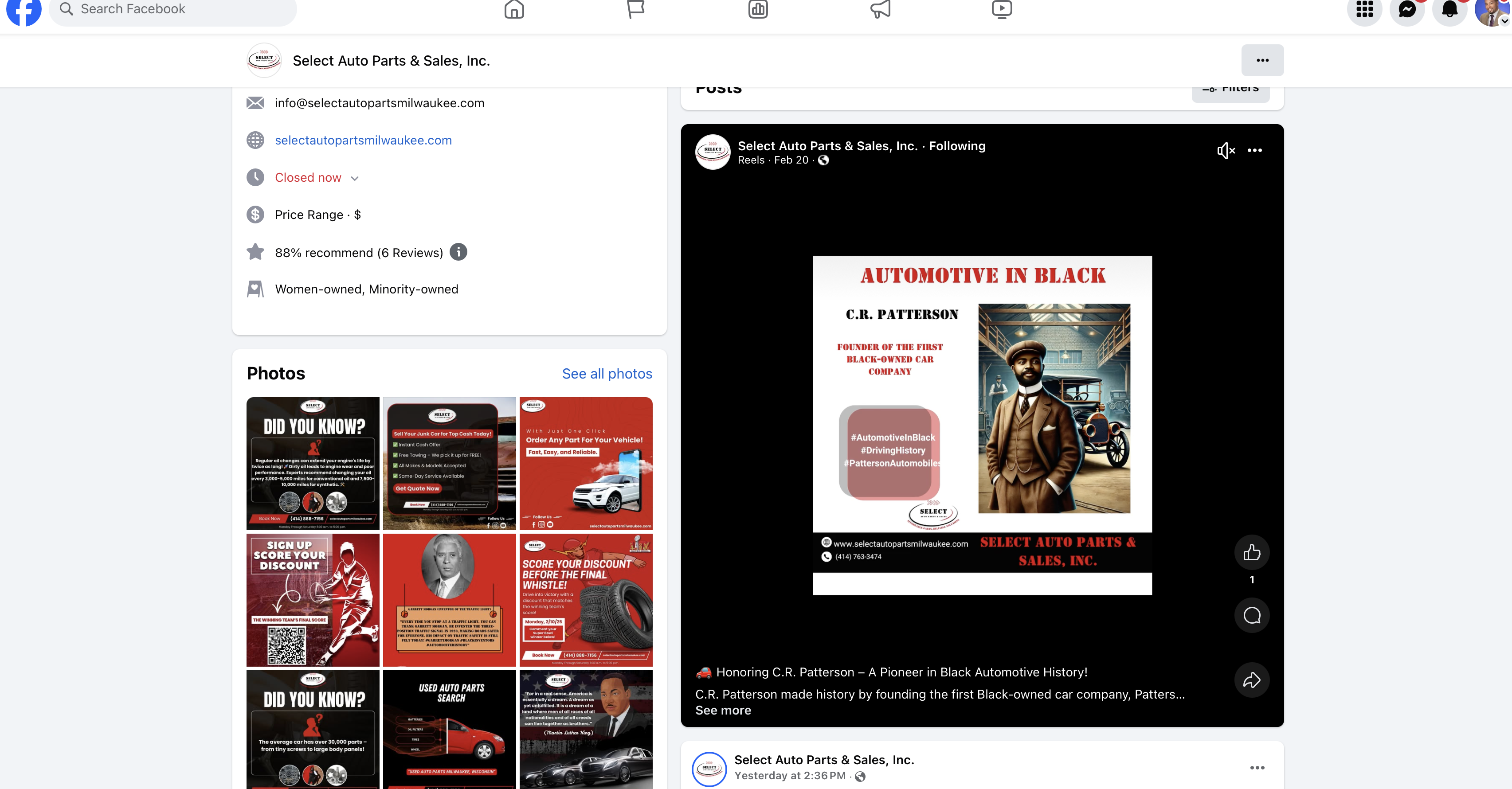Click the Price Range dollar icon
The width and height of the screenshot is (1512, 789).
pyautogui.click(x=255, y=215)
